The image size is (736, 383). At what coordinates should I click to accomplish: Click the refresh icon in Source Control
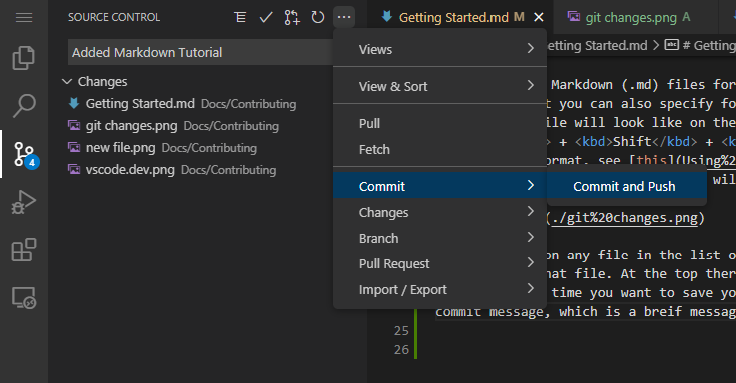point(318,17)
